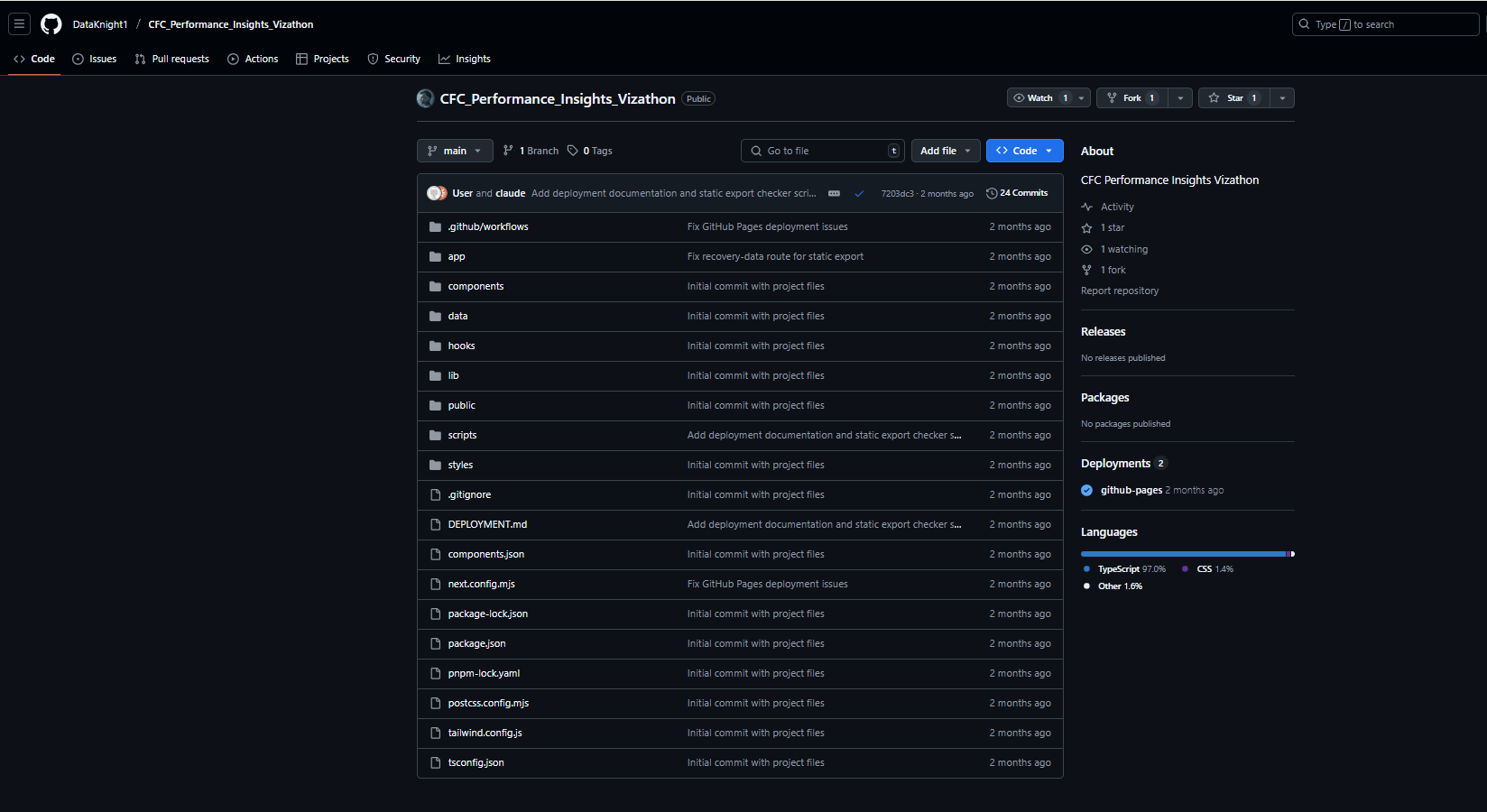Open the main branch selector dropdown

(455, 151)
